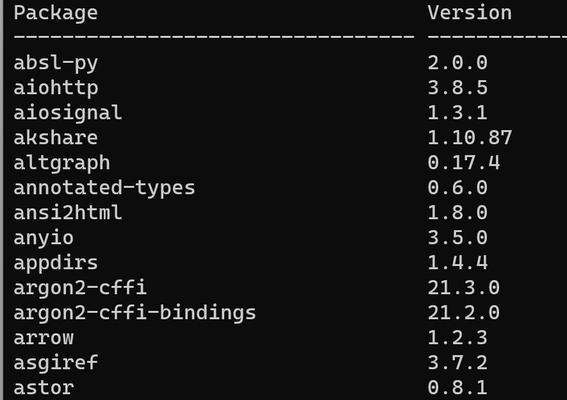Viewport: 567px width, 400px height.
Task: Click the argon2-cffi-bindings package name
Action: click(x=135, y=313)
